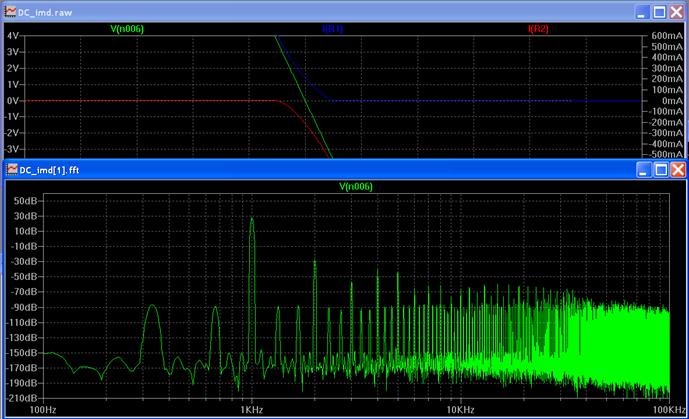
Task: Click the DC_imd.raw title bar text
Action: click(45, 12)
